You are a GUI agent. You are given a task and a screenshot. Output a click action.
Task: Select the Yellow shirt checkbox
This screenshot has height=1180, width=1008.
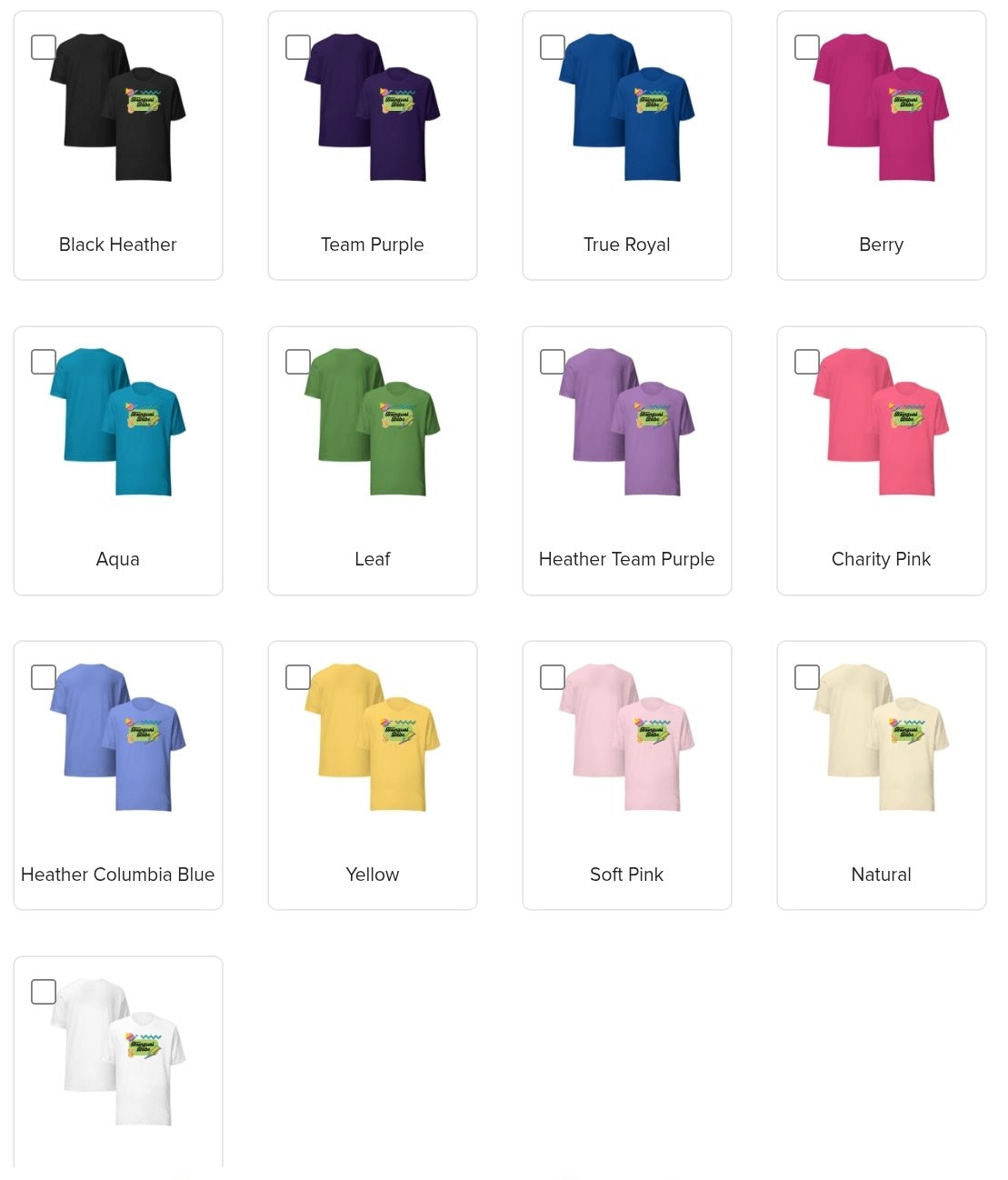pyautogui.click(x=298, y=677)
